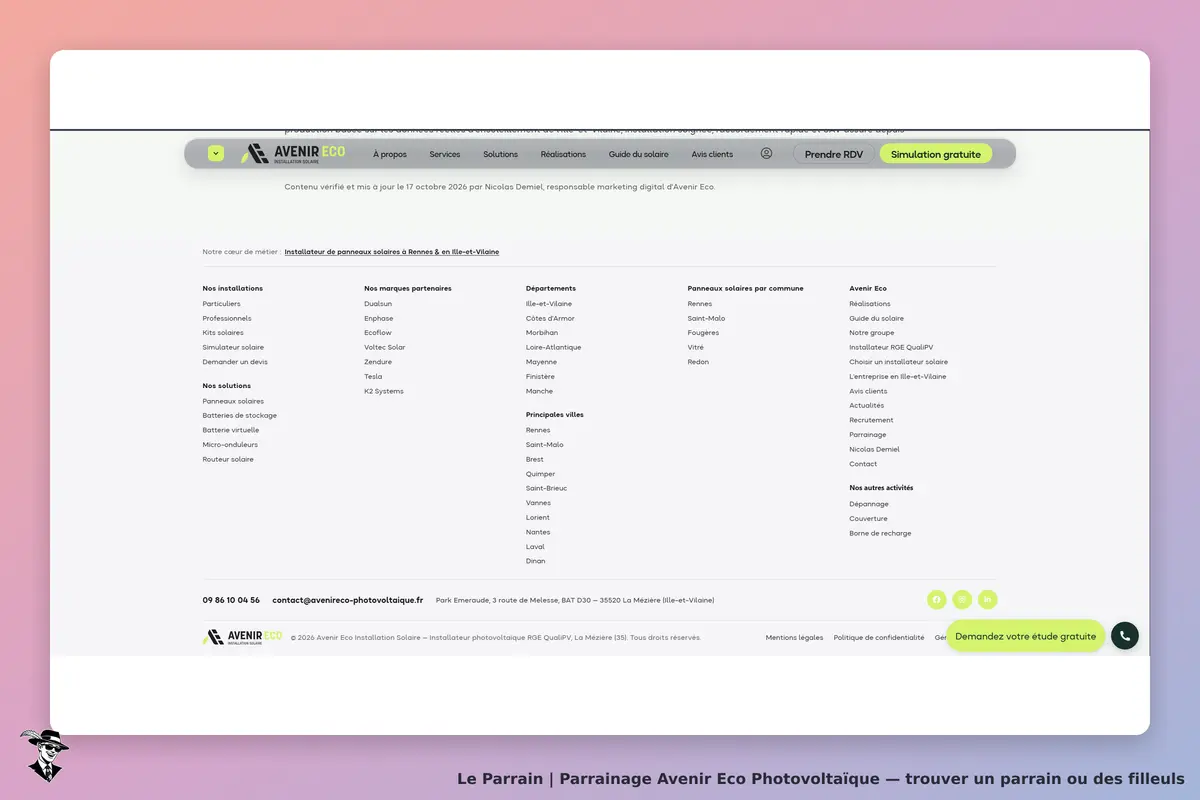This screenshot has height=800, width=1200.
Task: Open Rennes under Principales villes
Action: tap(538, 430)
